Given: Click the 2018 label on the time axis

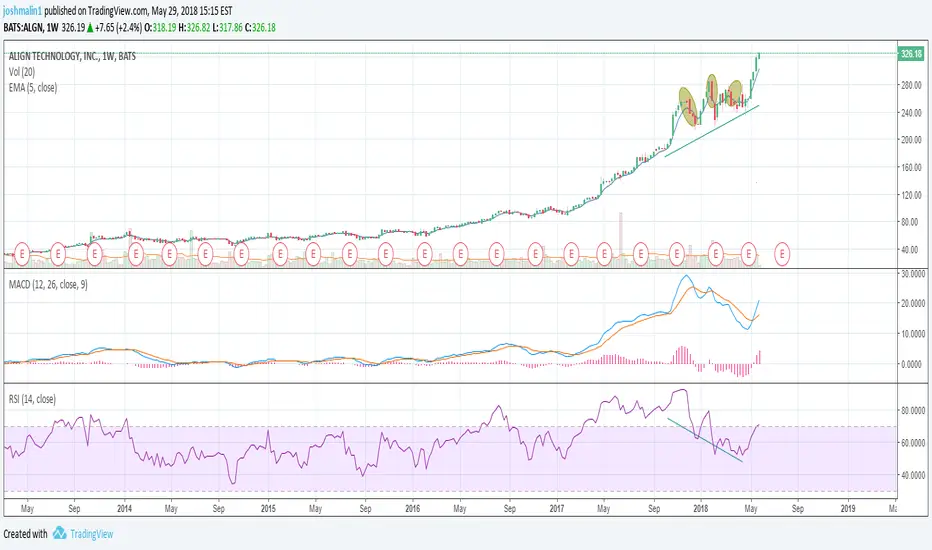Looking at the screenshot, I should tap(701, 508).
